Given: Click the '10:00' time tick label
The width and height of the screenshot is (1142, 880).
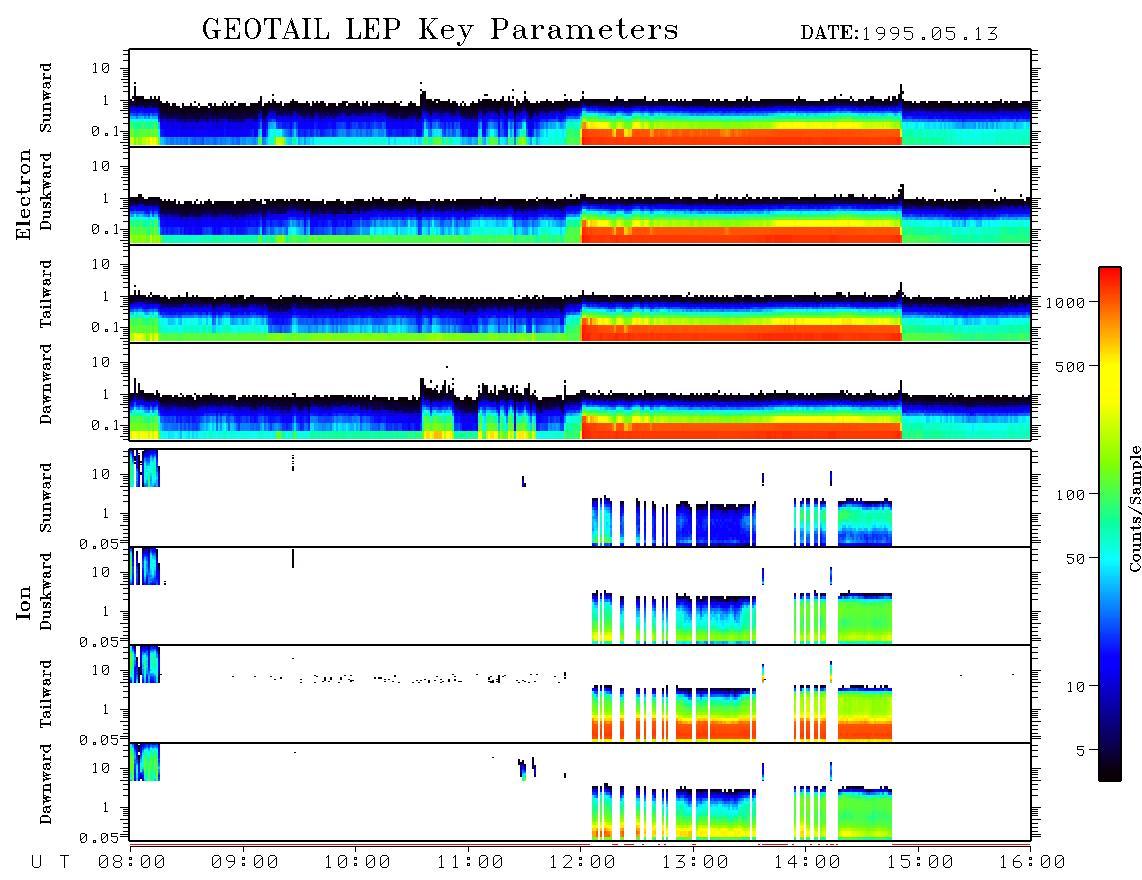Looking at the screenshot, I should tap(357, 862).
